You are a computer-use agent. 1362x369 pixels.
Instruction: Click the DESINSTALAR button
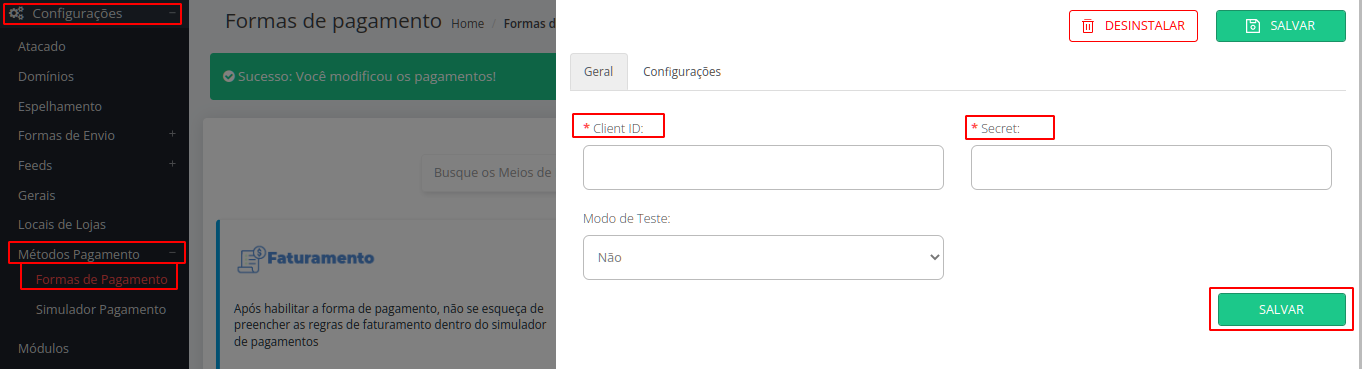click(x=1133, y=26)
